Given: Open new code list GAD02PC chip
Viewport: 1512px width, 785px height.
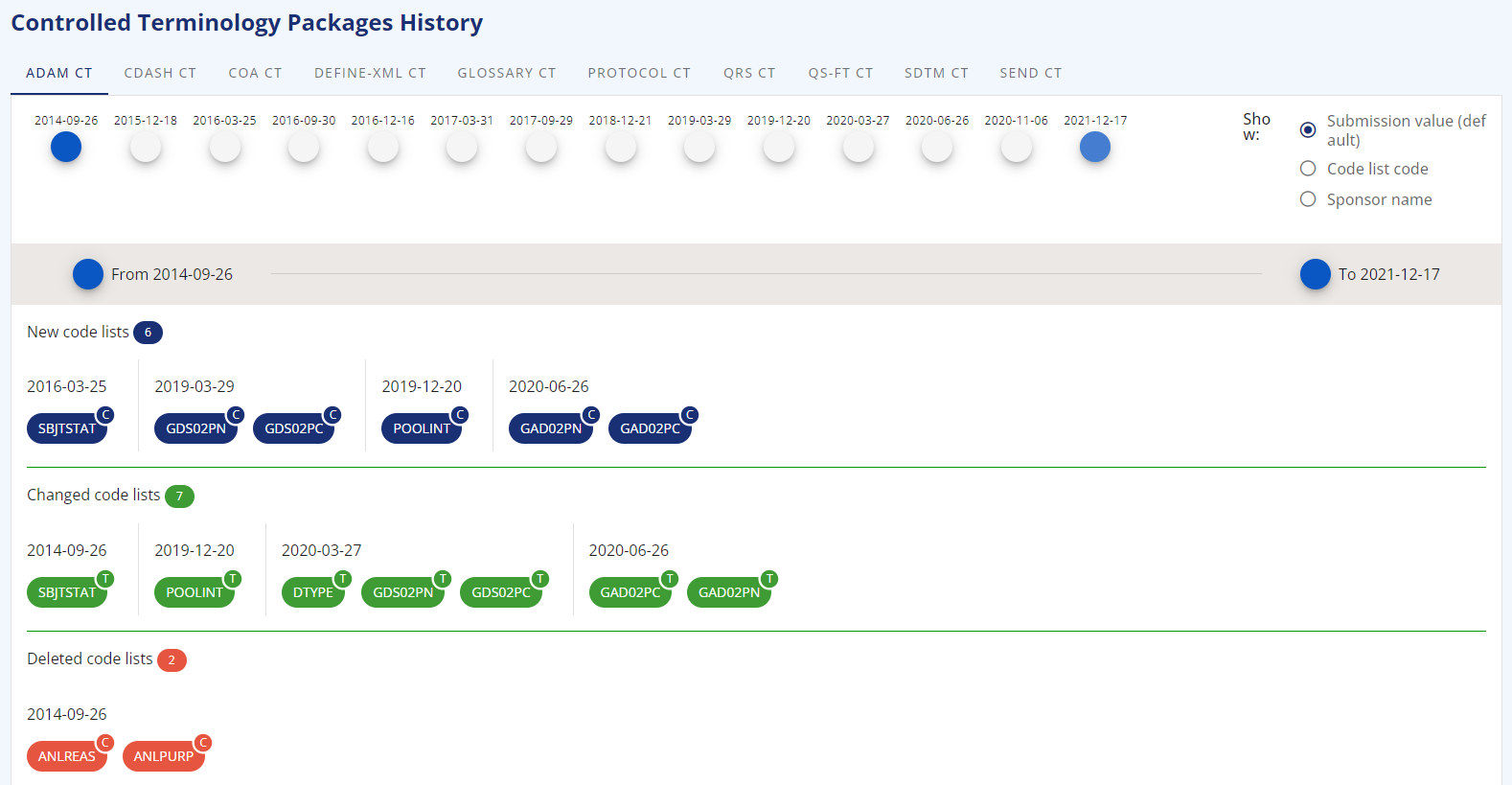Looking at the screenshot, I should (650, 428).
